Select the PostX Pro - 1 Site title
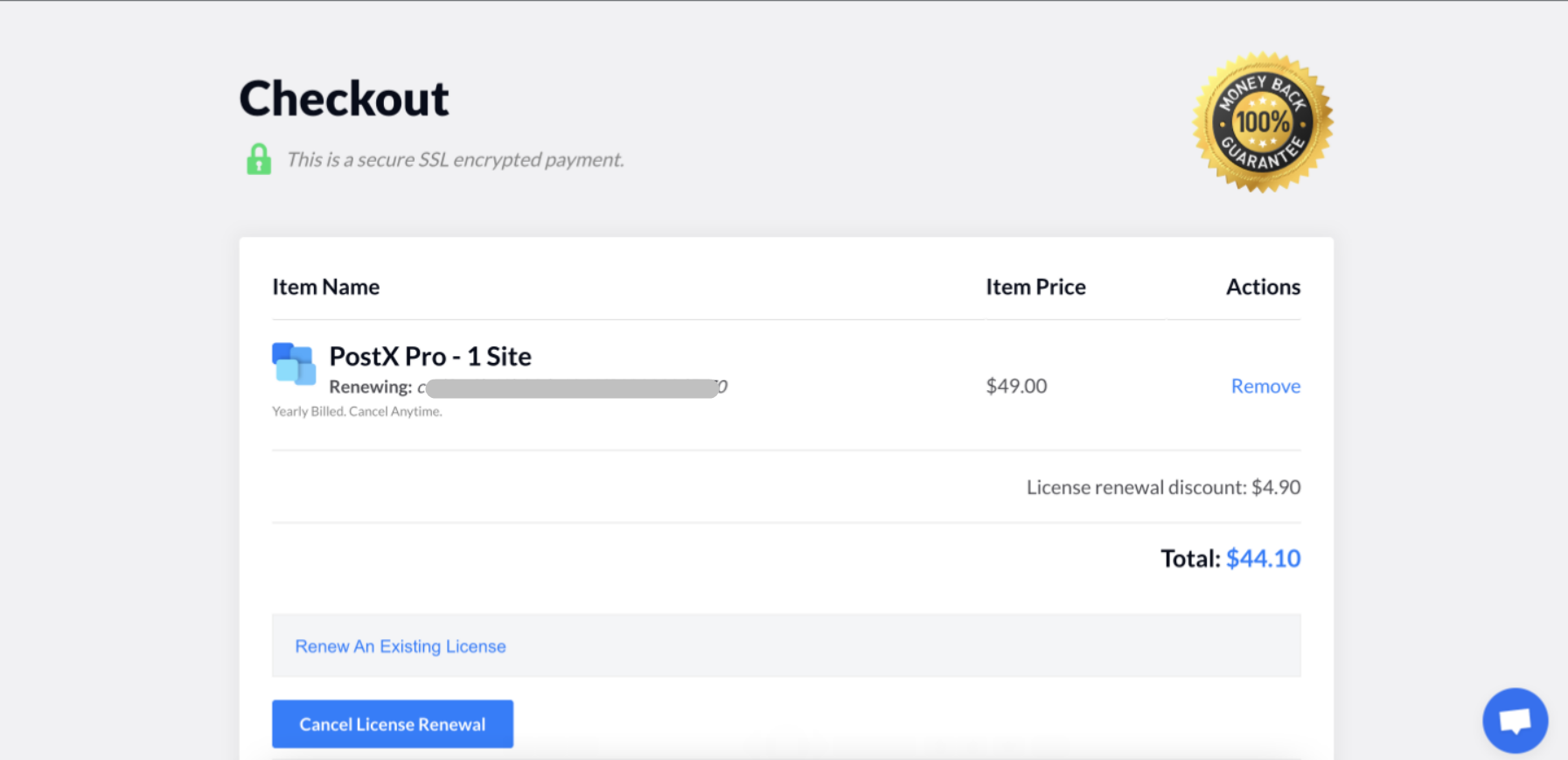 tap(430, 356)
